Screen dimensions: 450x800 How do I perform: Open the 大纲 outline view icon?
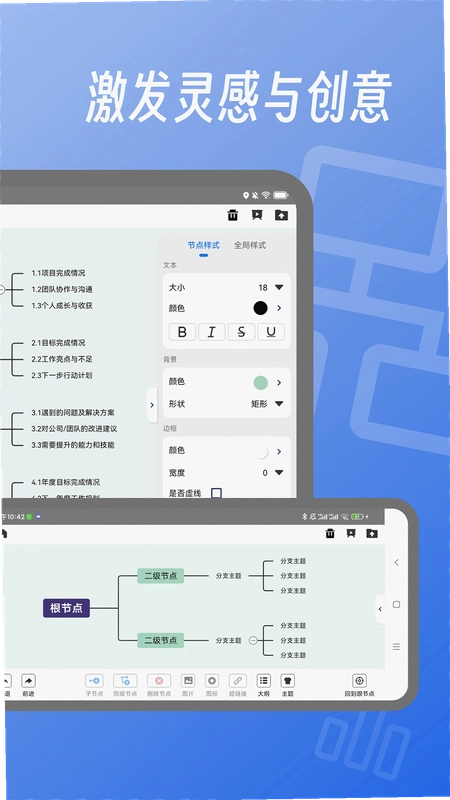(x=263, y=681)
